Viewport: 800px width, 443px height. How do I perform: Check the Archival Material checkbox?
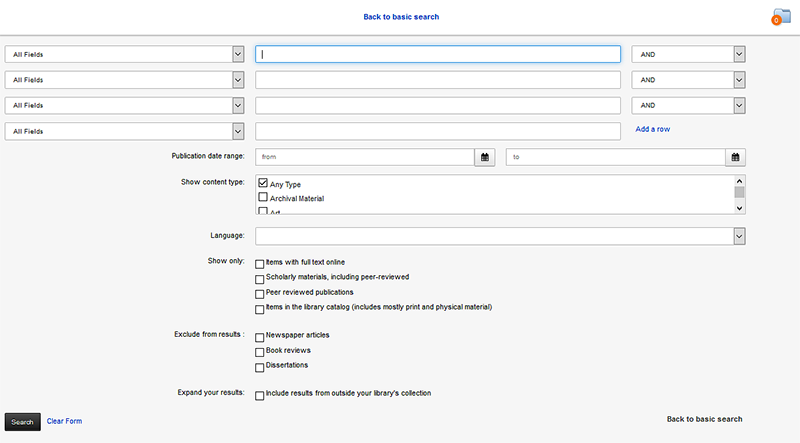point(263,197)
